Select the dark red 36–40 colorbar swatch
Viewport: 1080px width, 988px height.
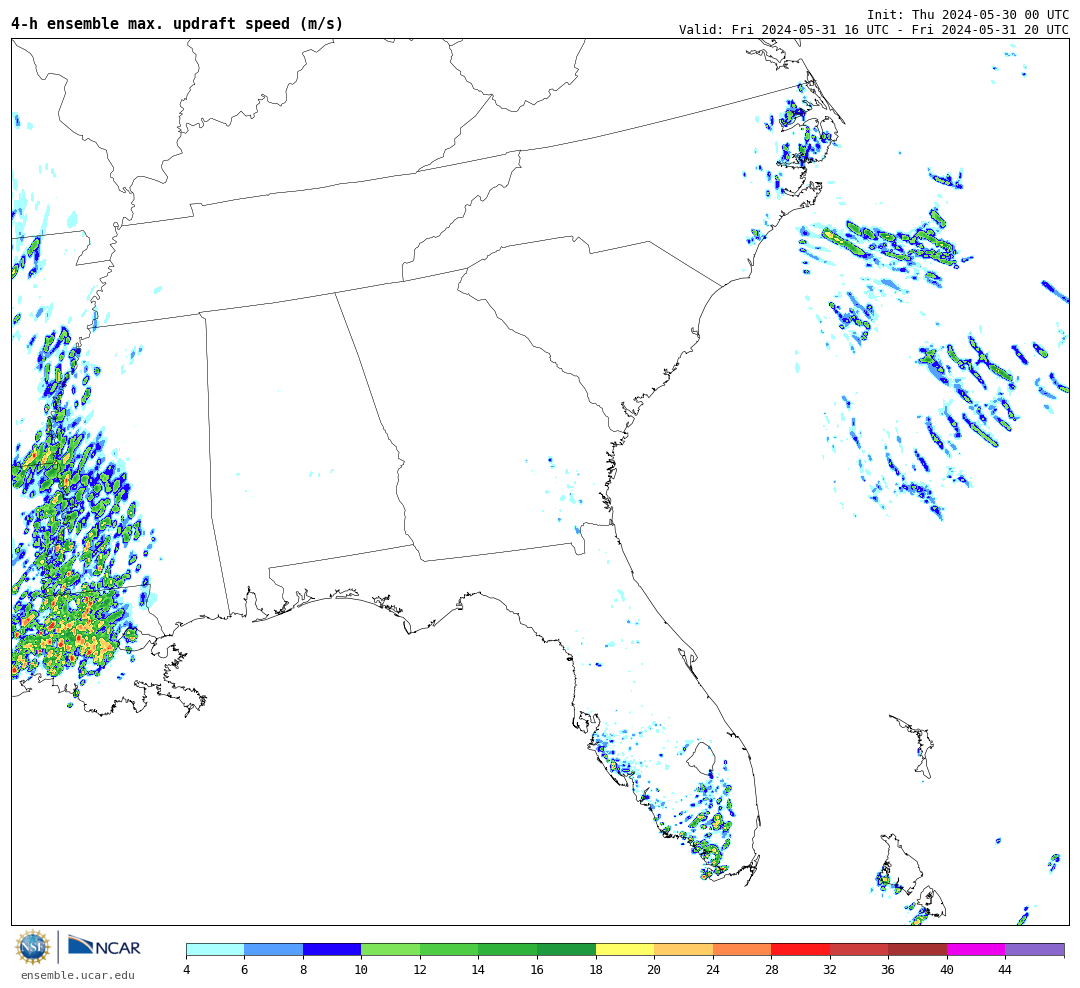pyautogui.click(x=917, y=949)
